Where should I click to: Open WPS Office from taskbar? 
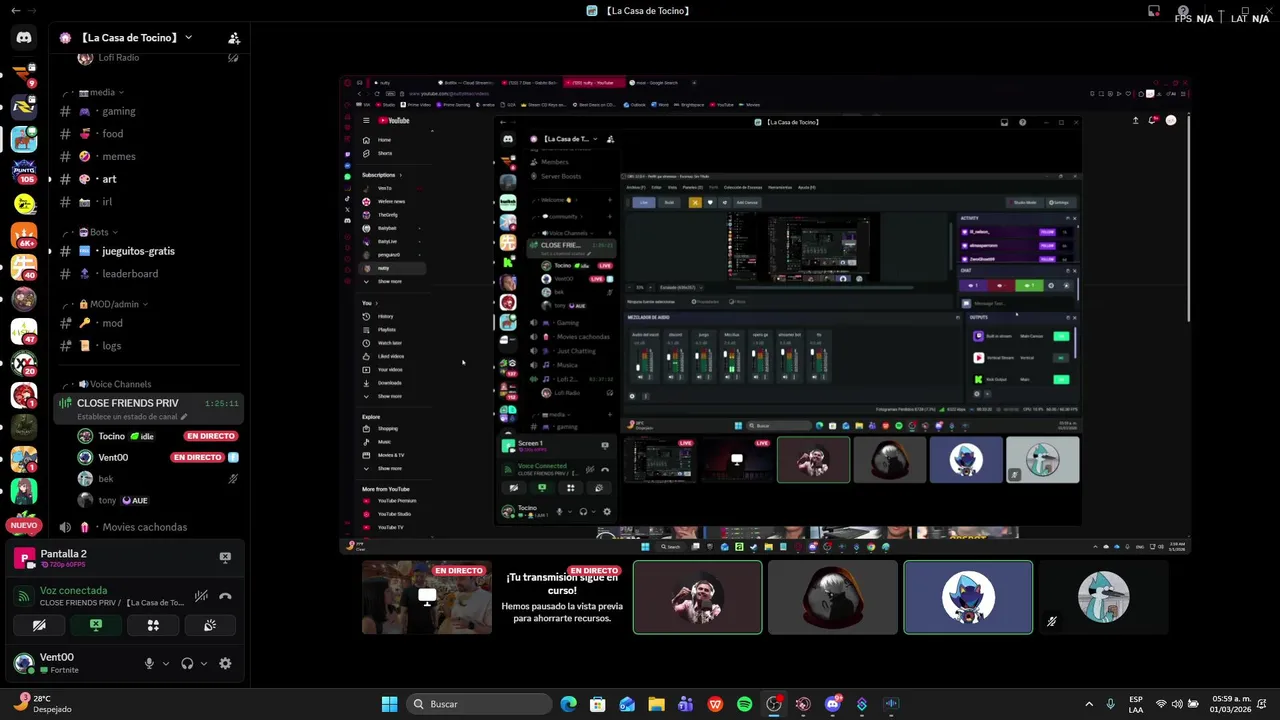click(x=715, y=704)
